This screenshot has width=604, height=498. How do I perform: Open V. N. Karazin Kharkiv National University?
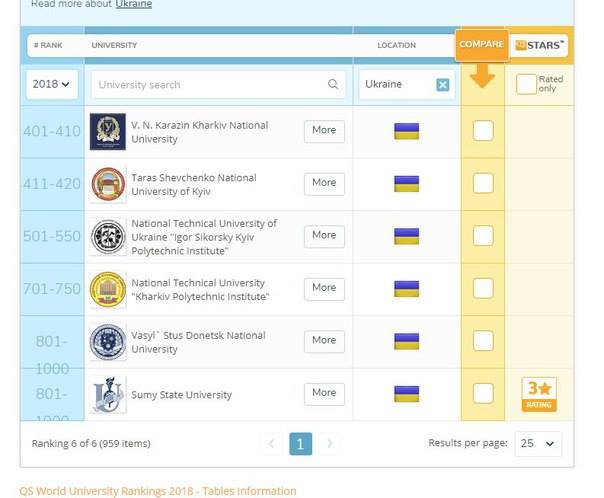[200, 132]
